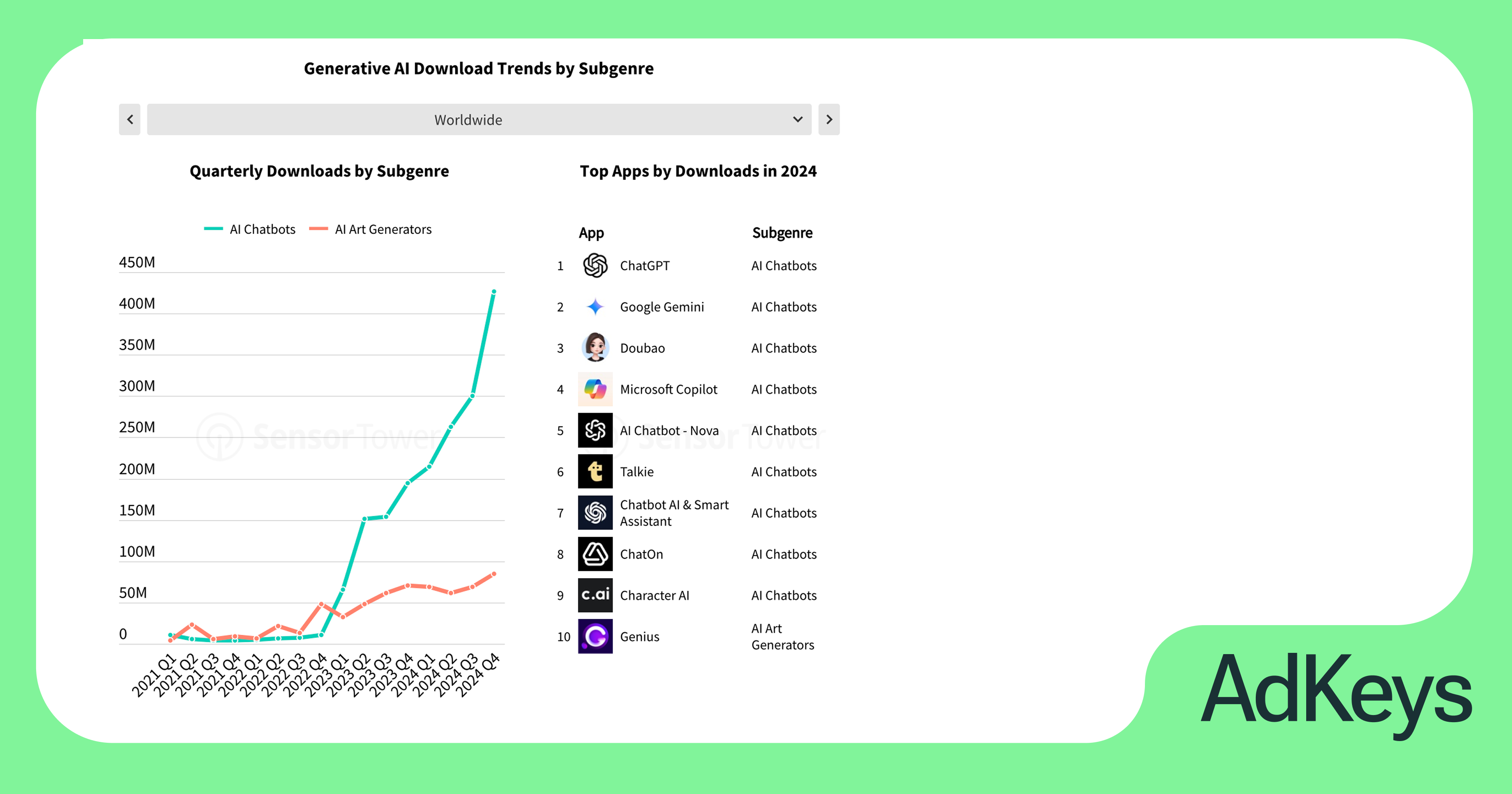Click the 2024 Q4 AI Art Generators point
1512x794 pixels.
[493, 574]
